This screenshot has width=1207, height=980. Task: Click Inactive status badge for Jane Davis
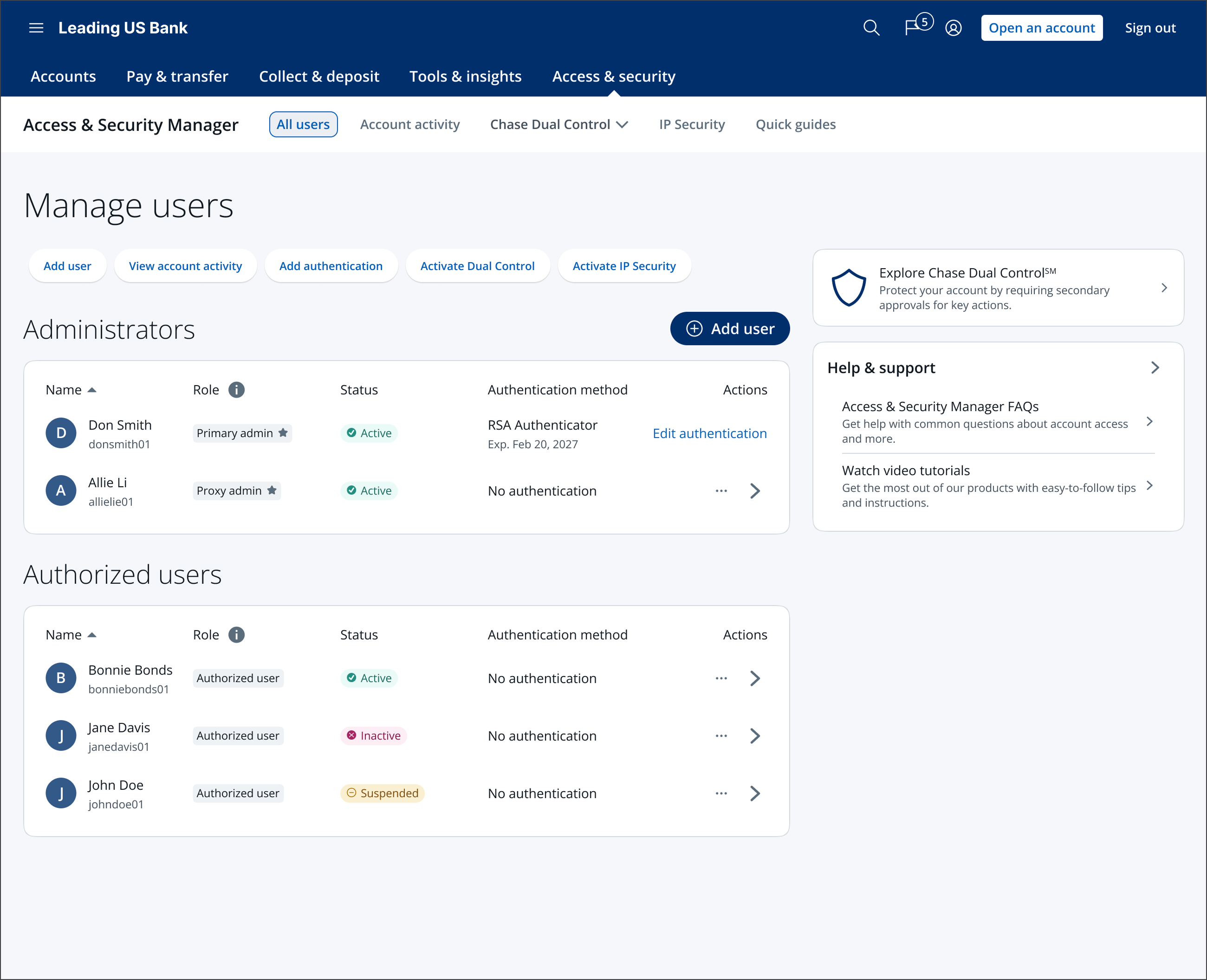coord(373,735)
